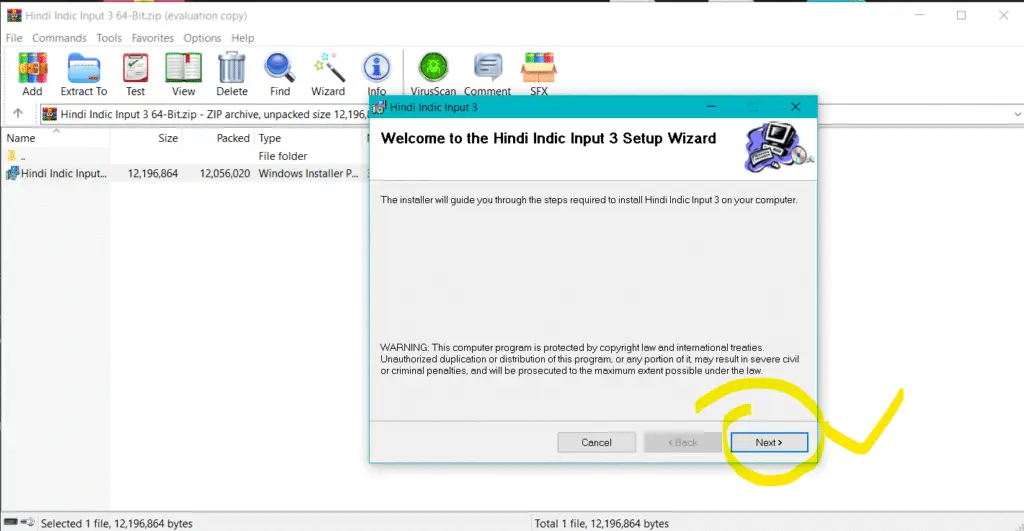Open the View file tool

coord(183,73)
